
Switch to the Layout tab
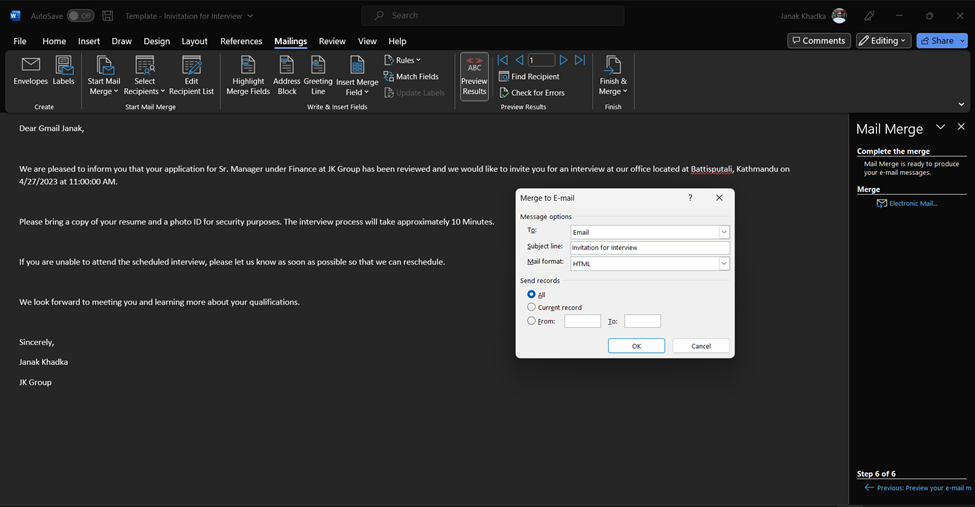pos(195,41)
